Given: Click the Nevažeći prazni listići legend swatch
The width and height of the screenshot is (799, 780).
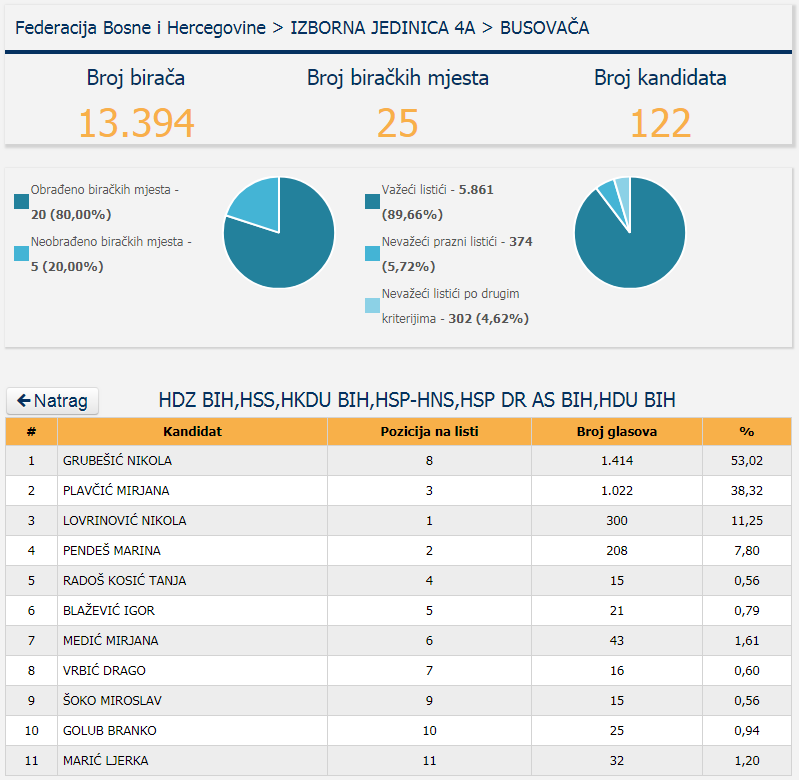Looking at the screenshot, I should (373, 254).
